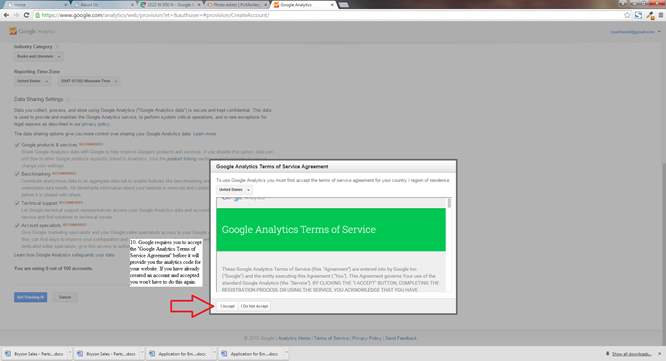Close the Google Maps tab
The image size is (666, 361).
199,5
